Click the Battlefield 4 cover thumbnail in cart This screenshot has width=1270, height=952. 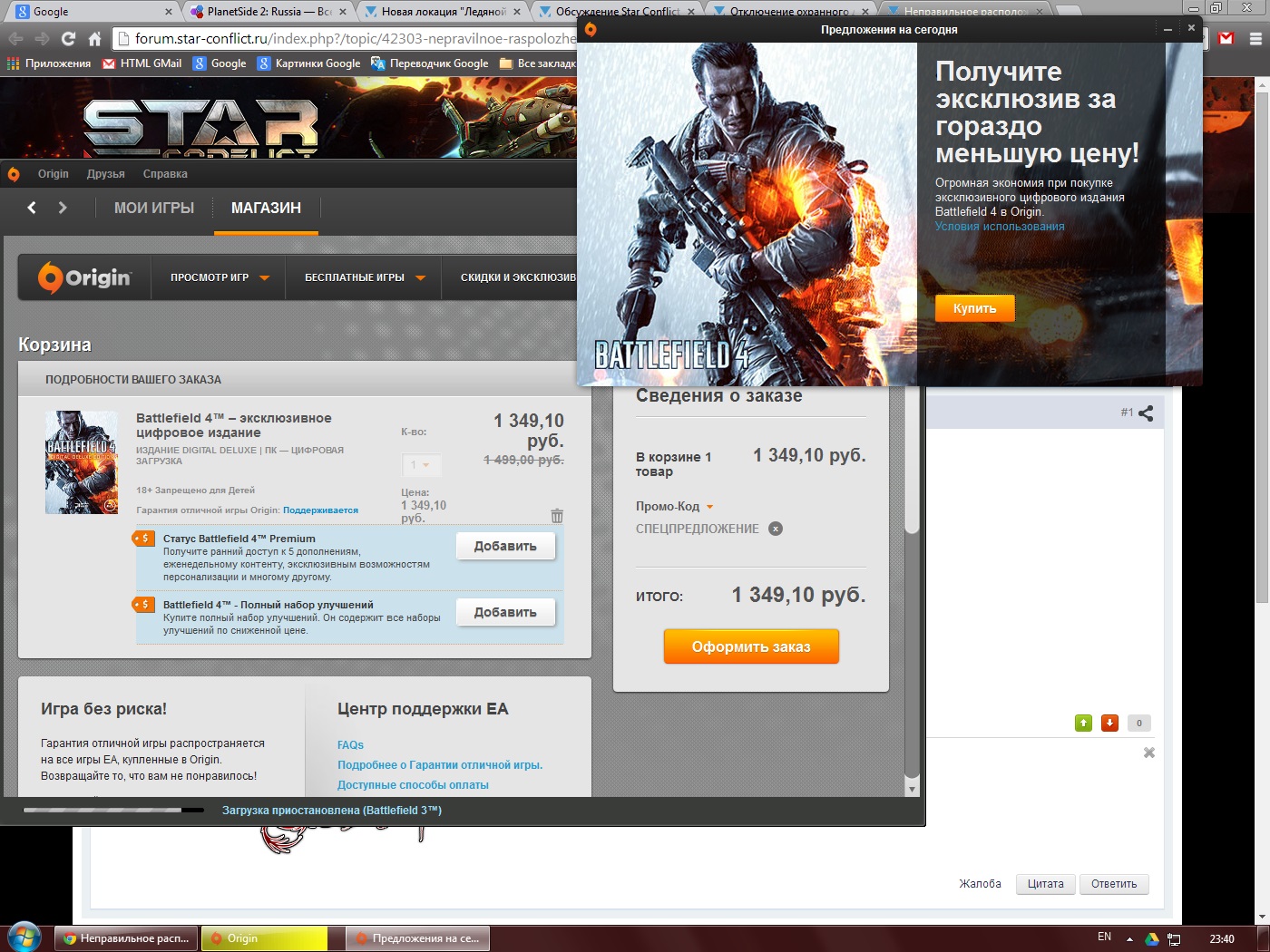click(82, 462)
